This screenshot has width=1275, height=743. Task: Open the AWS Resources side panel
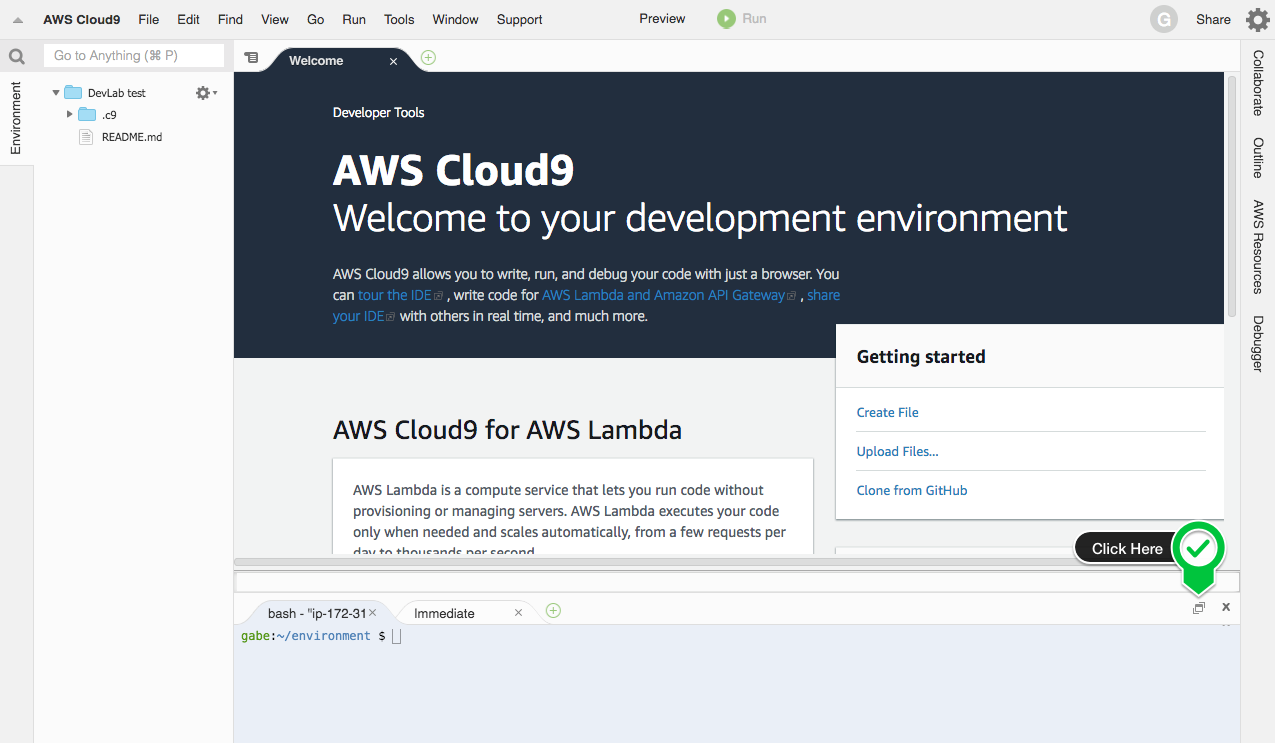click(1258, 246)
